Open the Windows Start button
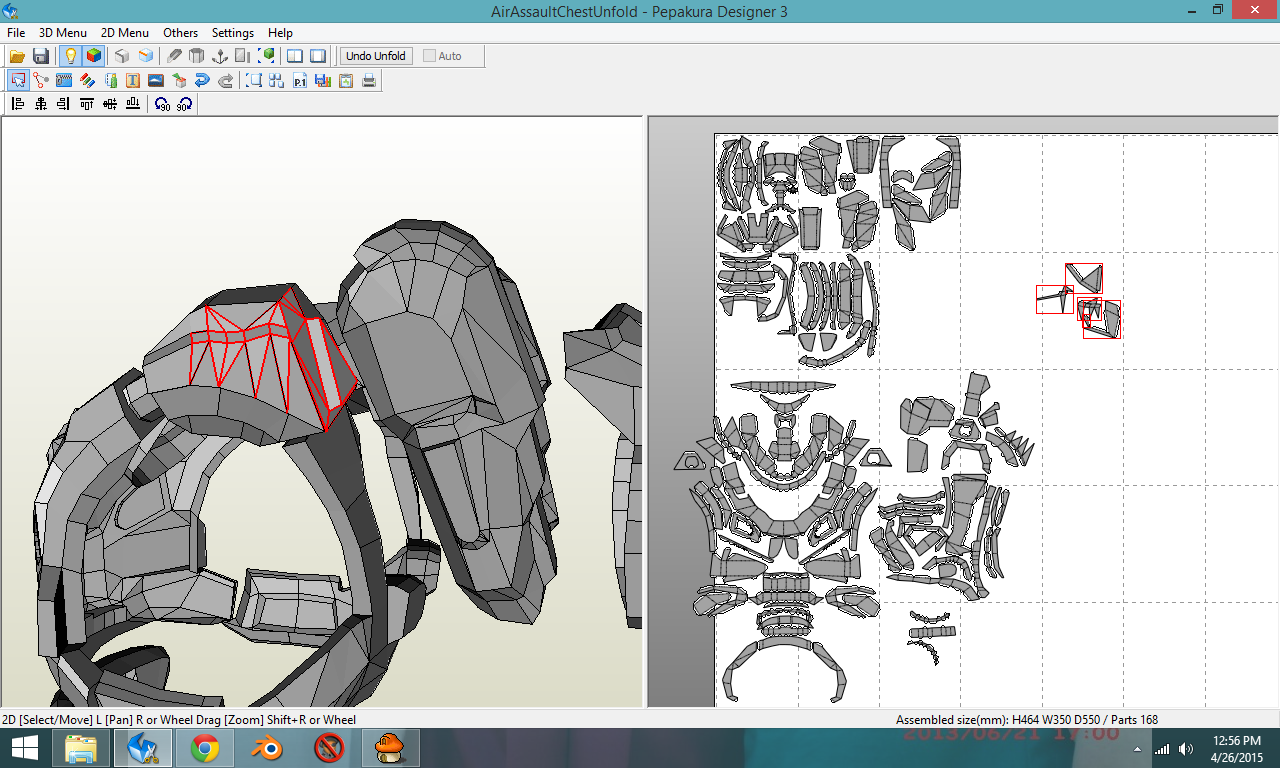This screenshot has width=1280, height=768. pyautogui.click(x=24, y=748)
